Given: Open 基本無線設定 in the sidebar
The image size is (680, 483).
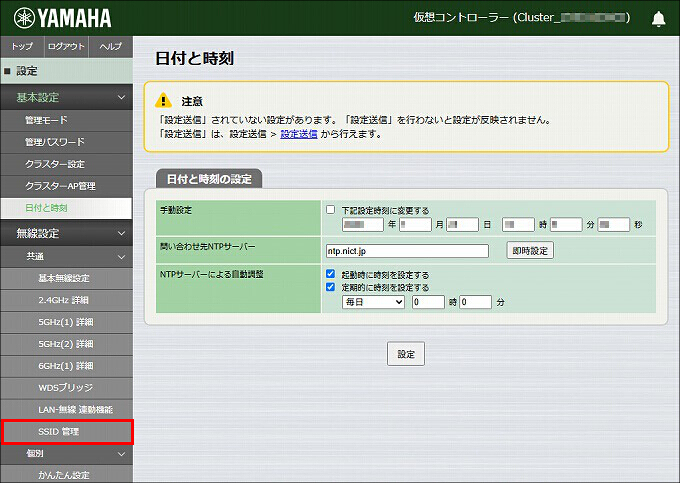Looking at the screenshot, I should (66, 278).
